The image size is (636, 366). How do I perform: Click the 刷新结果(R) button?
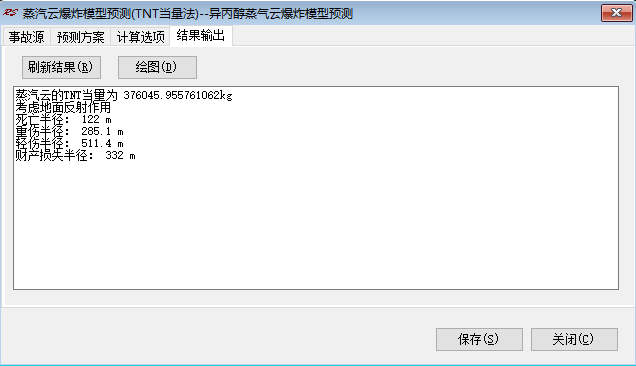tap(61, 67)
